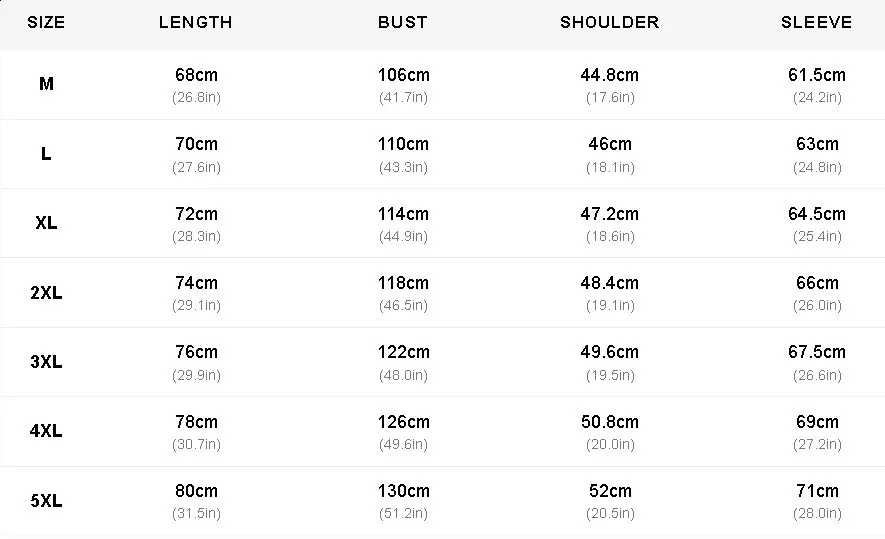Click the 110cm bust value for L
This screenshot has height=539, width=885.
click(x=403, y=144)
